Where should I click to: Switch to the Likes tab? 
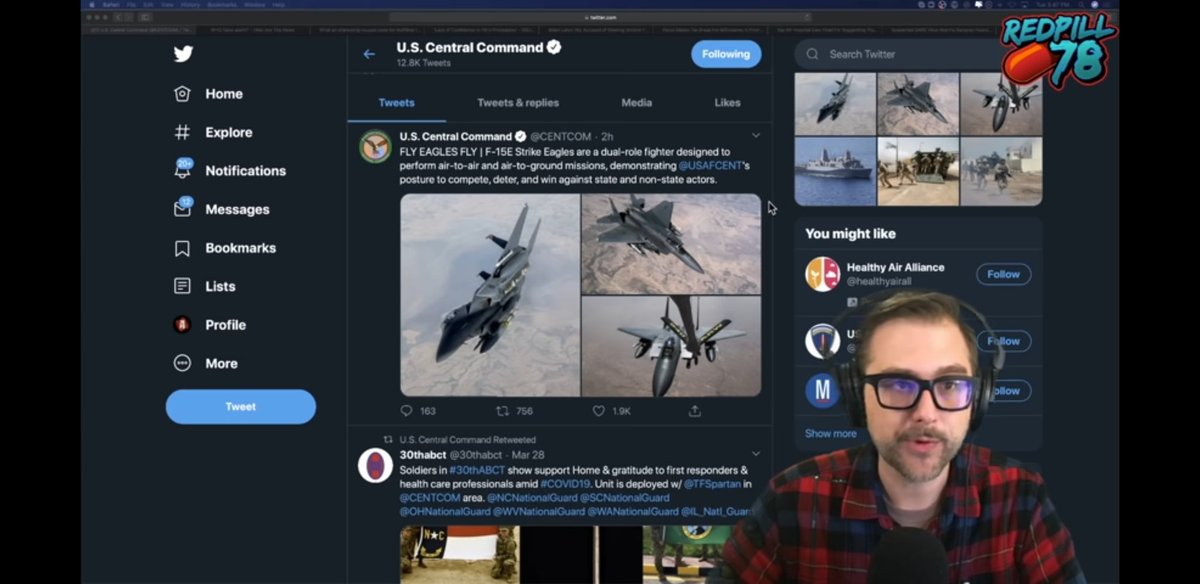click(x=727, y=102)
